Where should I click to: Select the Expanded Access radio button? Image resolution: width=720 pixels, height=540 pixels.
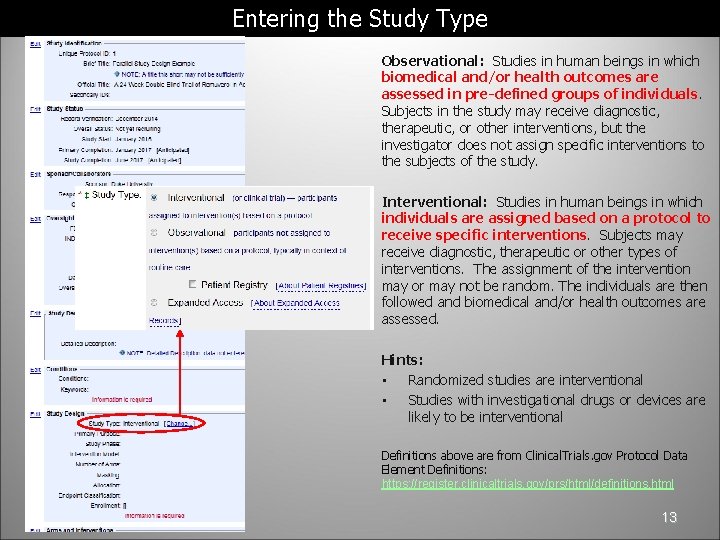click(154, 303)
